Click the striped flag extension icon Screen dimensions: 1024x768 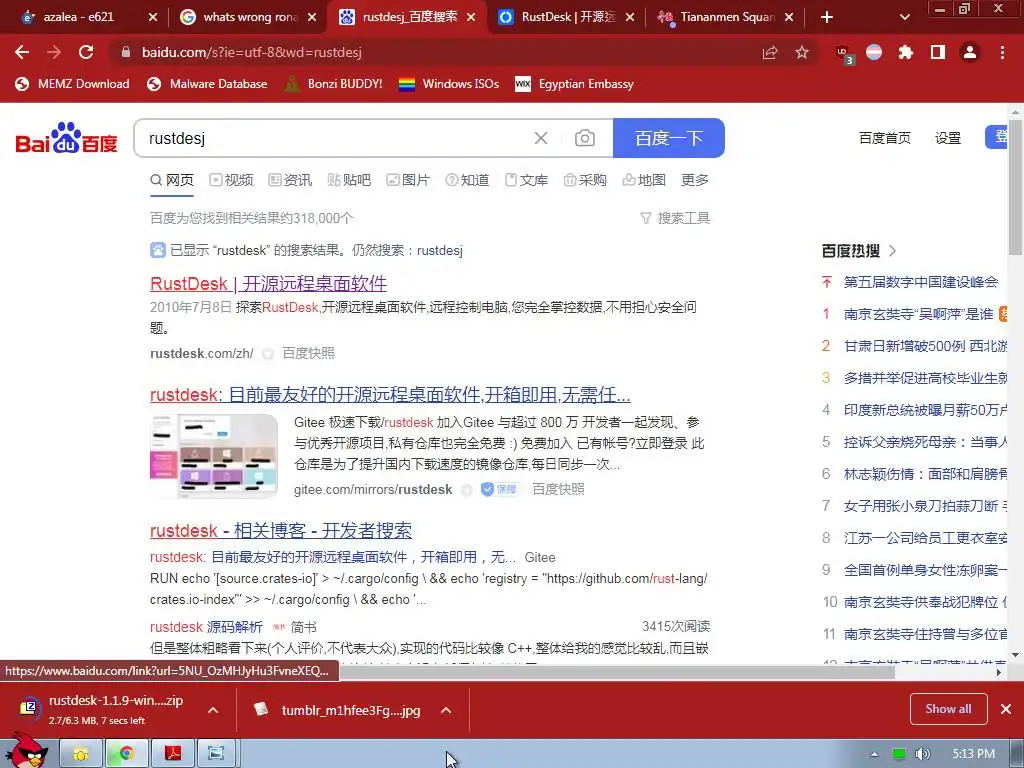click(x=874, y=52)
